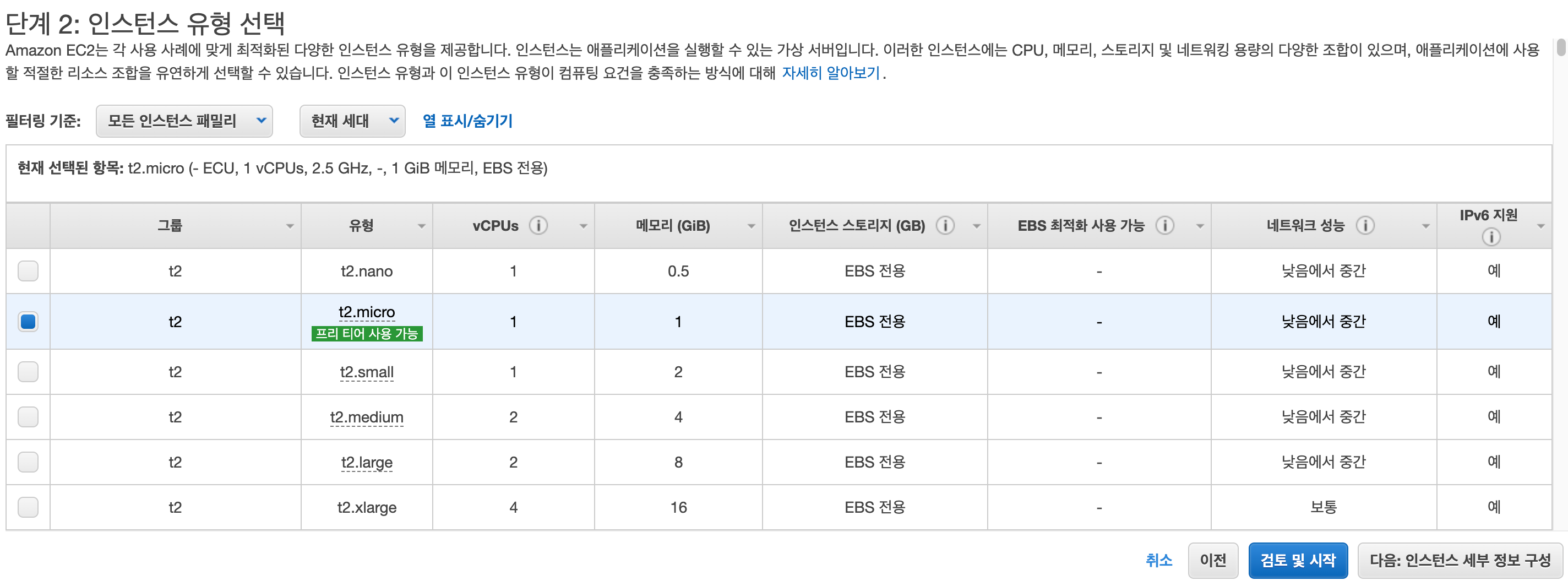Click the 프리 티어 사용 가능 green badge
The height and width of the screenshot is (586, 1568).
(367, 334)
